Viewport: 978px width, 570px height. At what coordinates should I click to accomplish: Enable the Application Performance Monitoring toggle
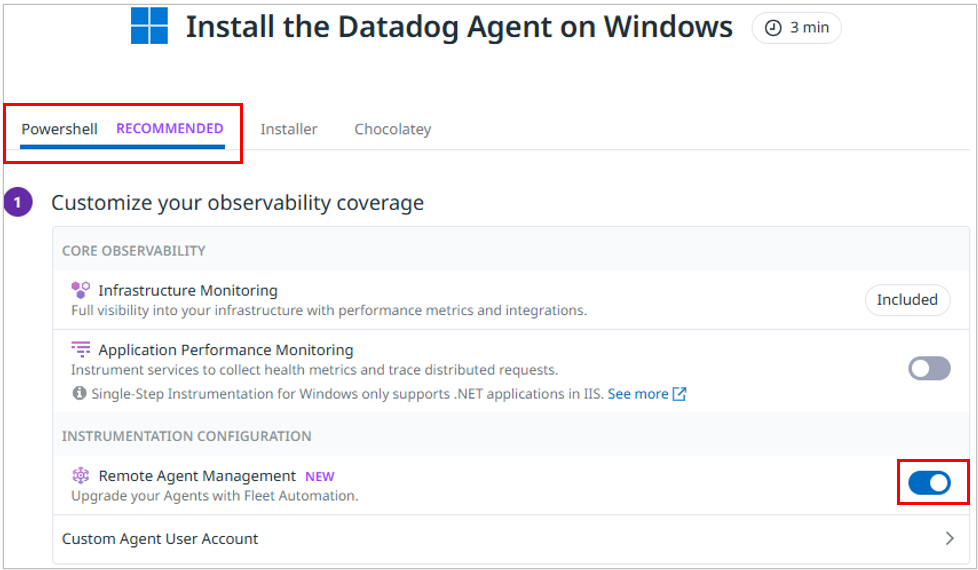pos(928,368)
